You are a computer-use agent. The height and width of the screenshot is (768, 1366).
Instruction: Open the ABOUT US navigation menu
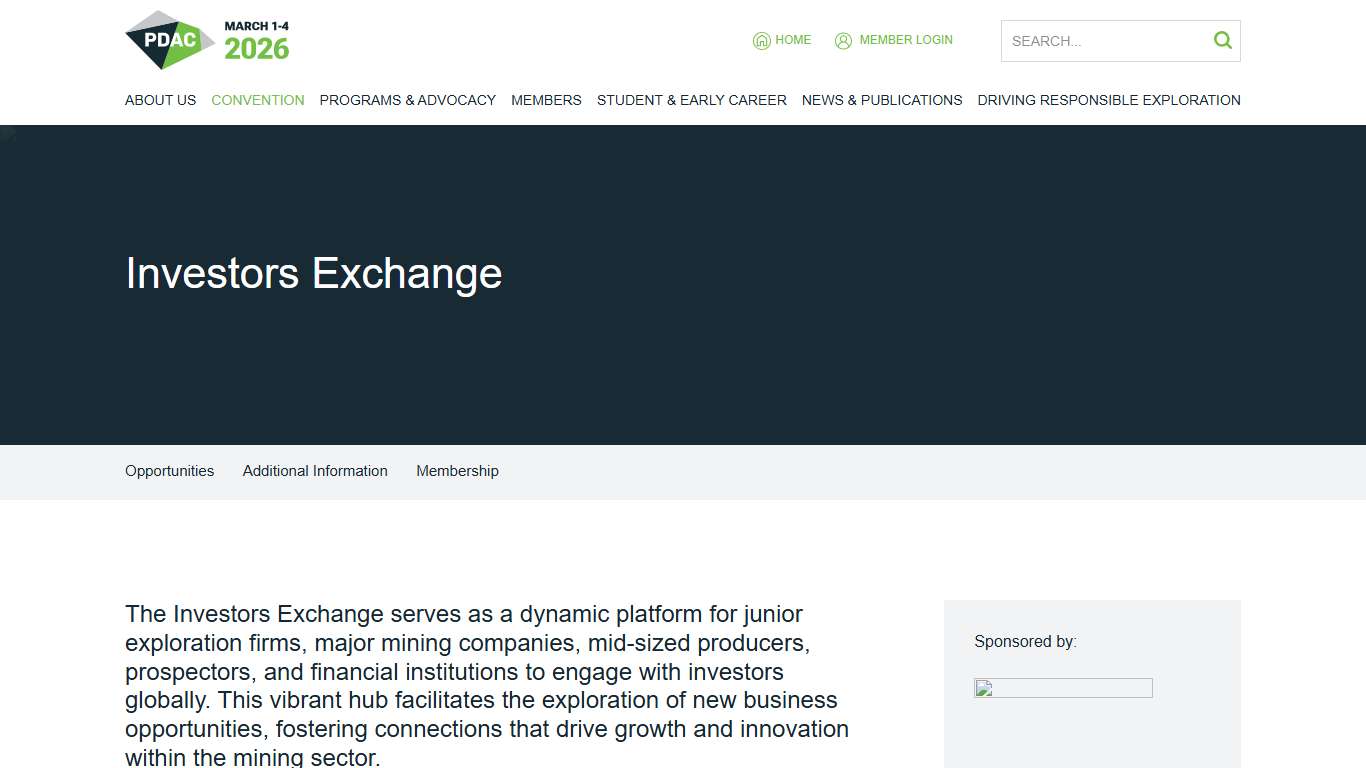point(160,100)
